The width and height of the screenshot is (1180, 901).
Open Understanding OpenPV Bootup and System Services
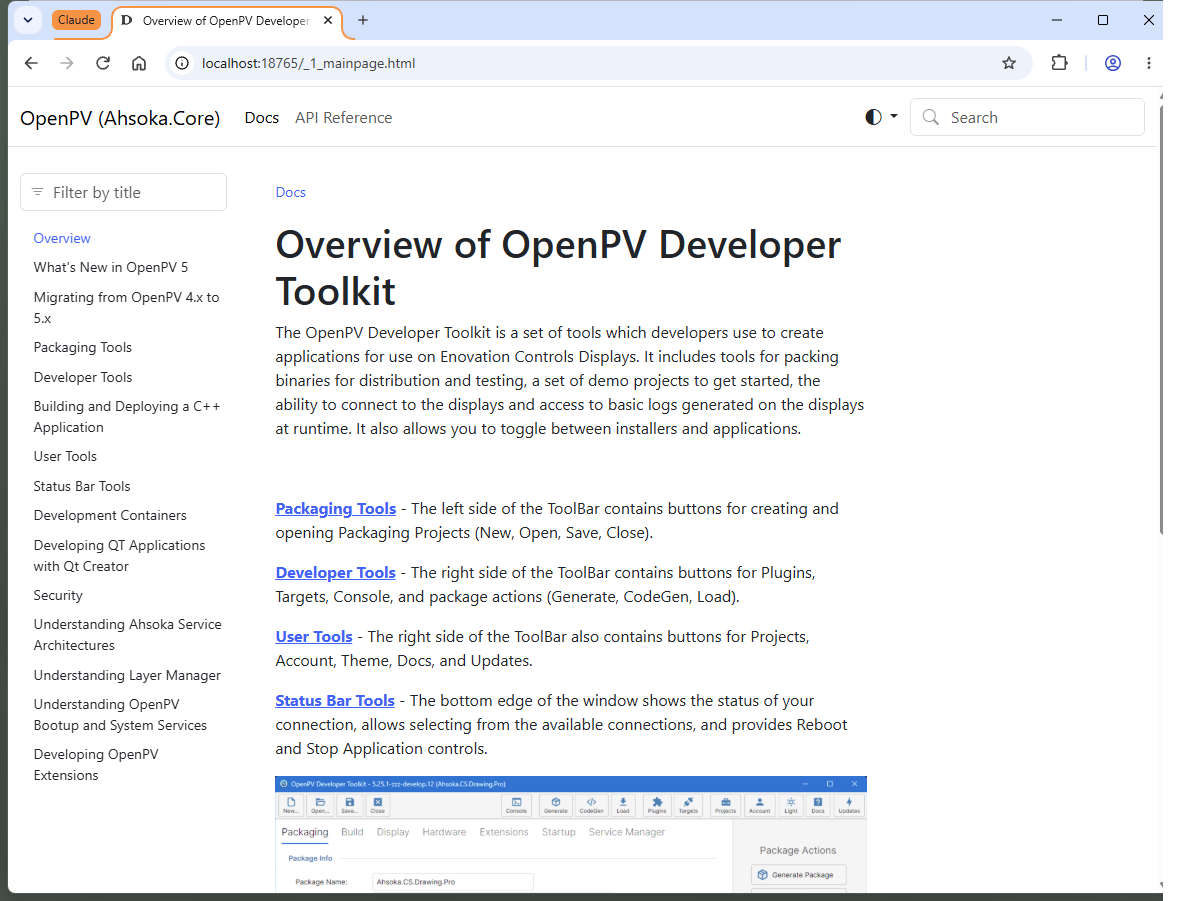(x=120, y=715)
